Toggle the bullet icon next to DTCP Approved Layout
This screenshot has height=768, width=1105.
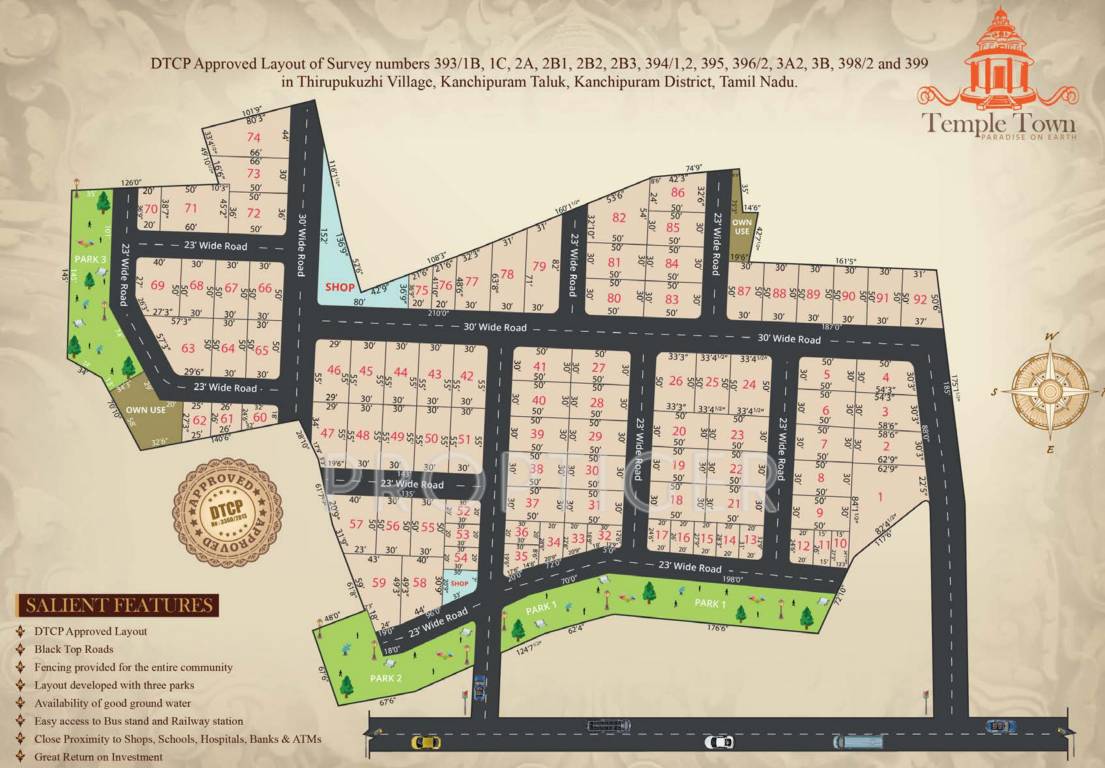[21, 631]
